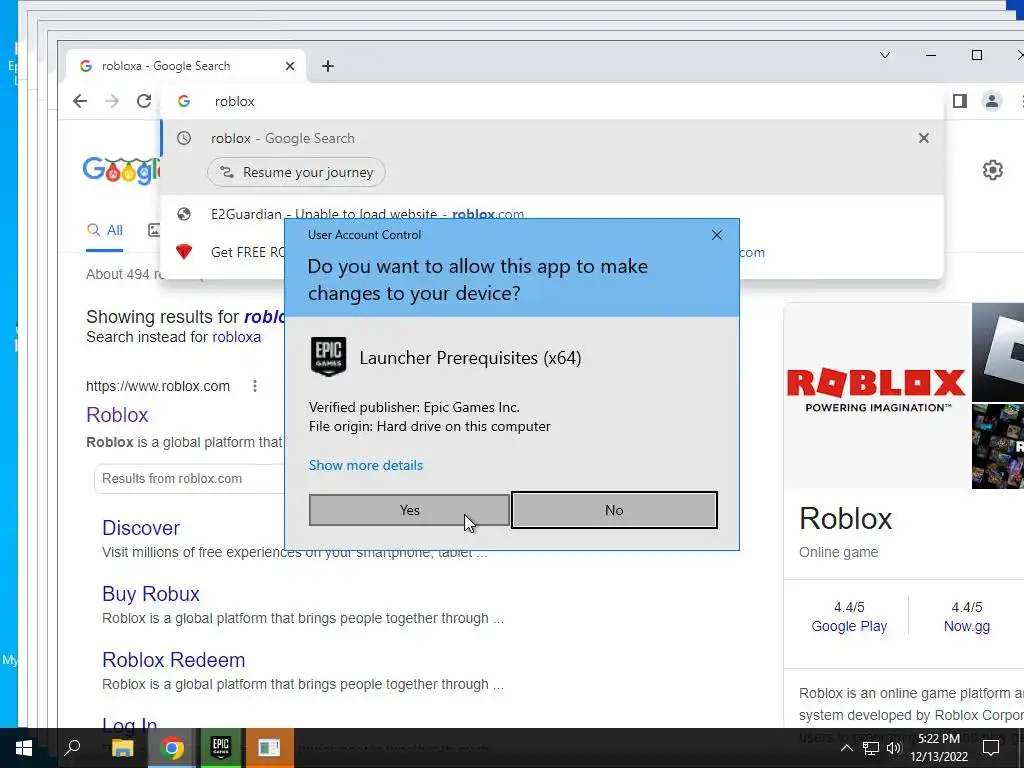
Task: Open the Now.gg rating link
Action: [967, 626]
